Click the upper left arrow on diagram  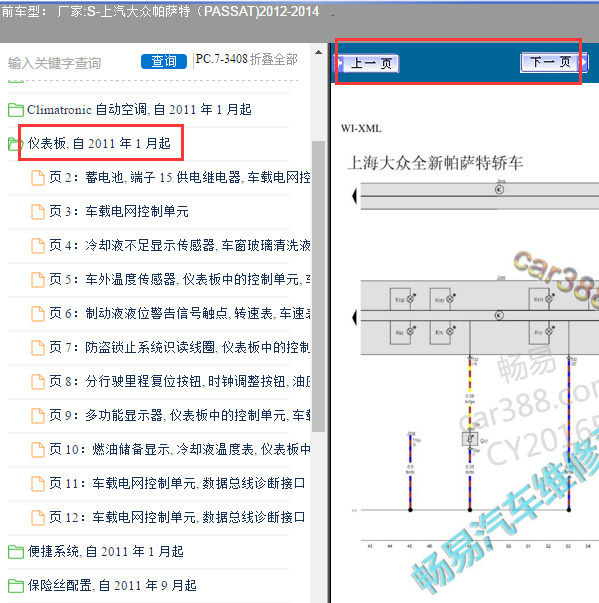pyautogui.click(x=354, y=196)
